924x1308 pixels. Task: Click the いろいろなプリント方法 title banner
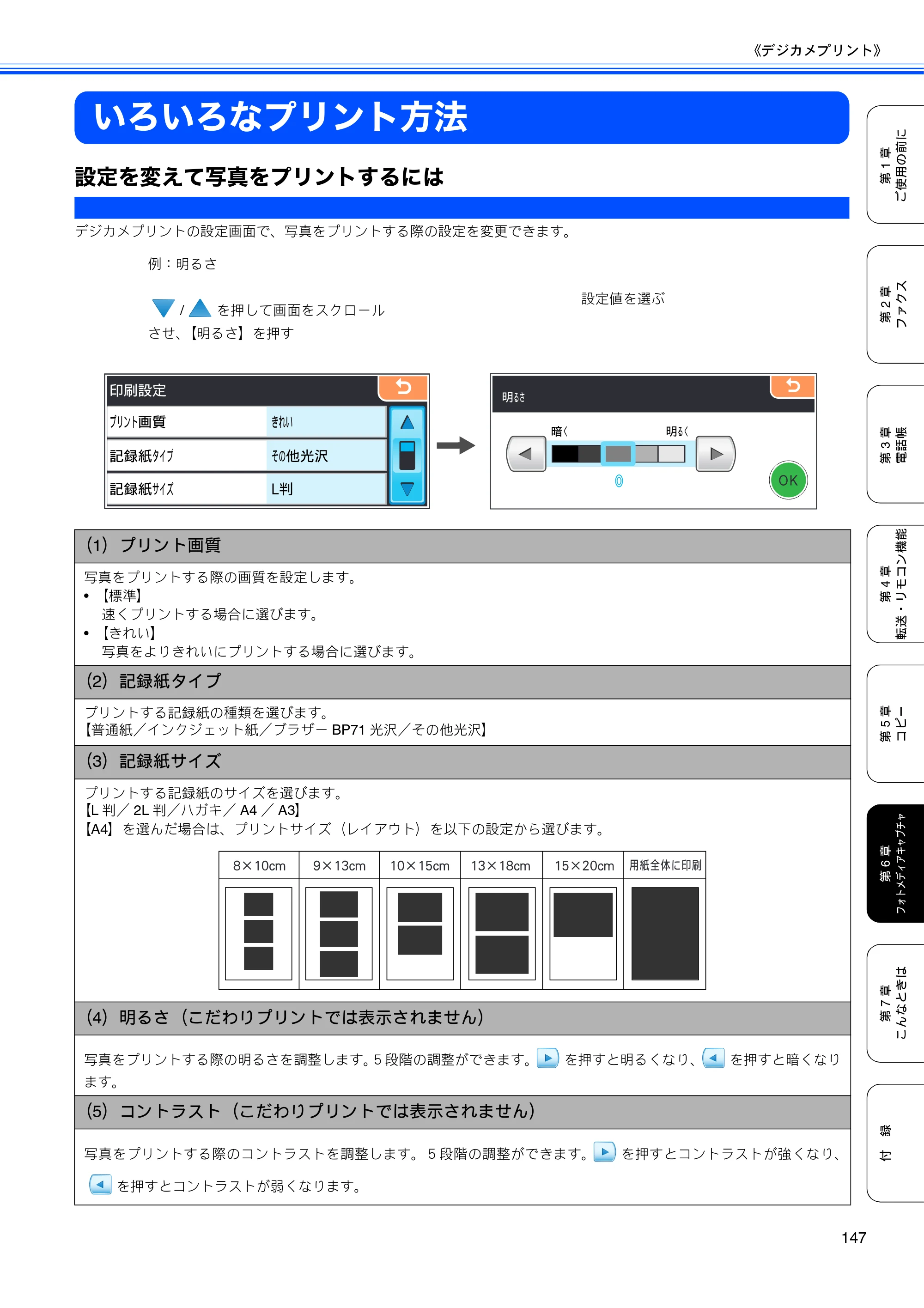(x=462, y=117)
